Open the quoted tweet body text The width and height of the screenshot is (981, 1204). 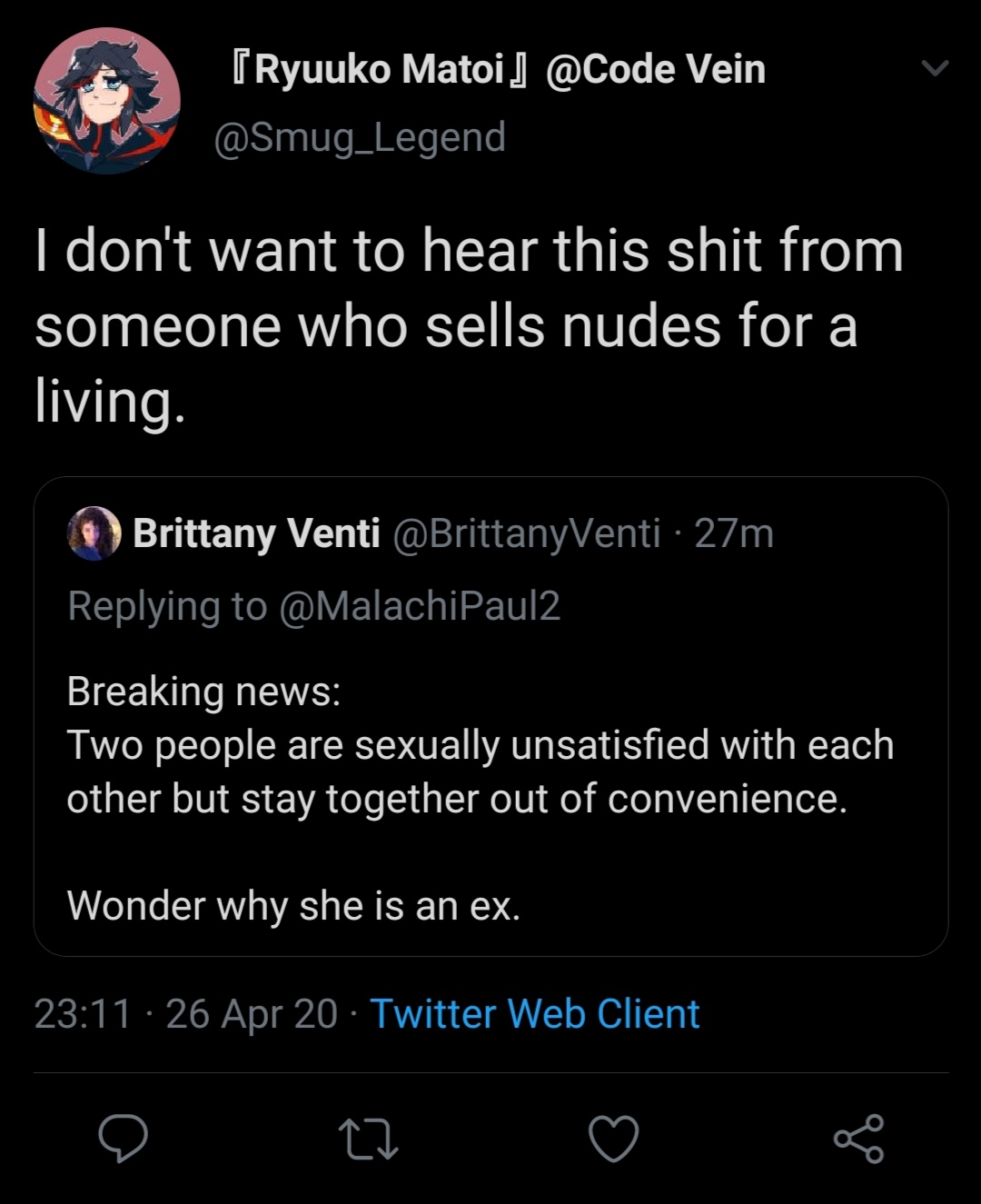pyautogui.click(x=481, y=798)
